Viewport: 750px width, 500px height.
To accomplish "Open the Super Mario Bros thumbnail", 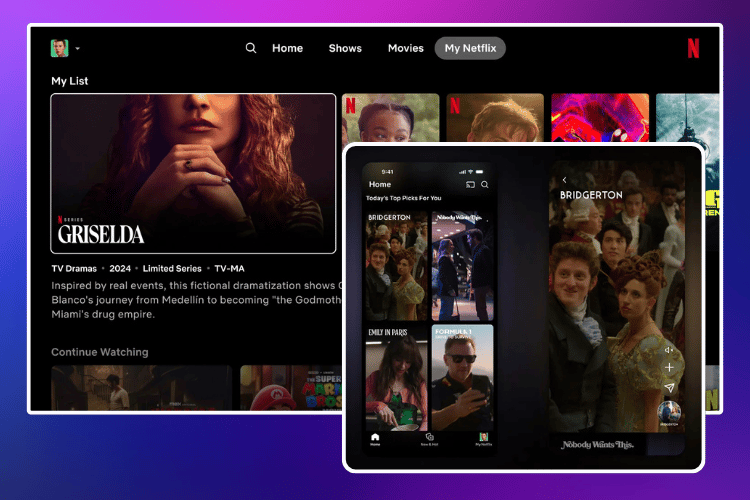I will click(291, 388).
